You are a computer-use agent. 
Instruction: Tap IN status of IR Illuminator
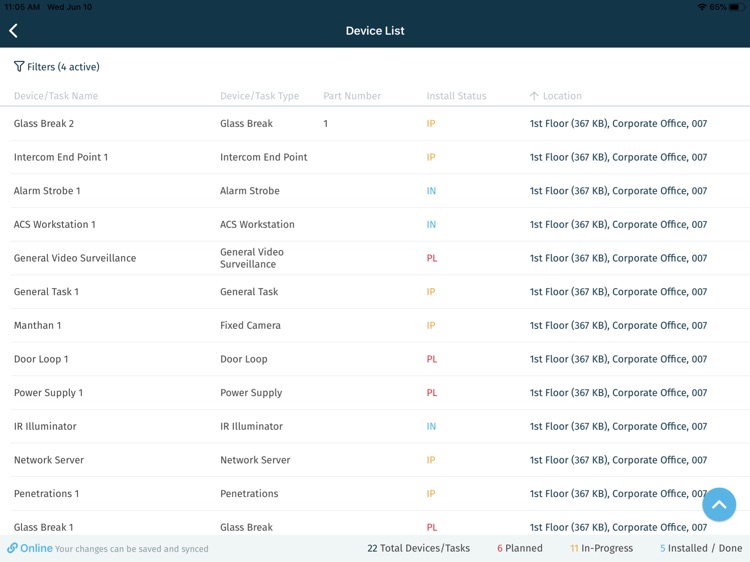(x=431, y=426)
